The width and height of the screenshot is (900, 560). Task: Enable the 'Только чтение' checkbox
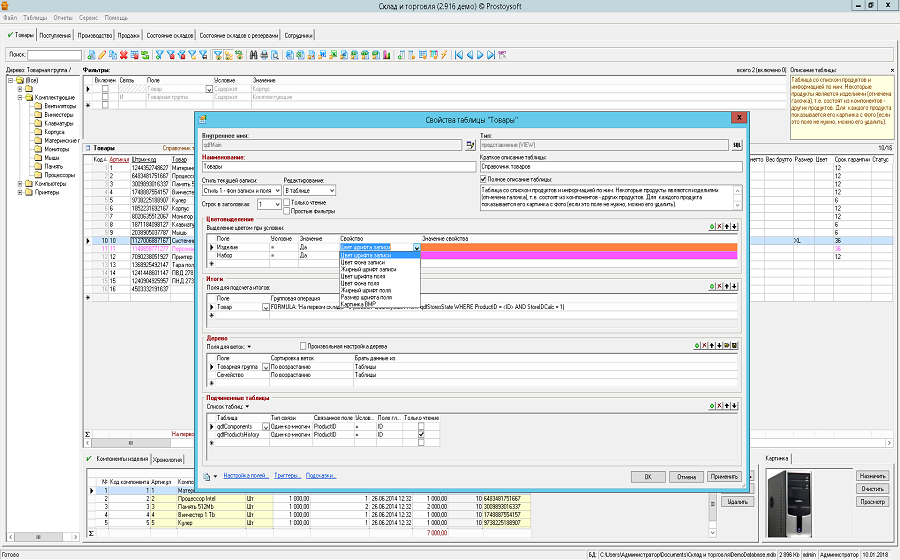[x=287, y=203]
